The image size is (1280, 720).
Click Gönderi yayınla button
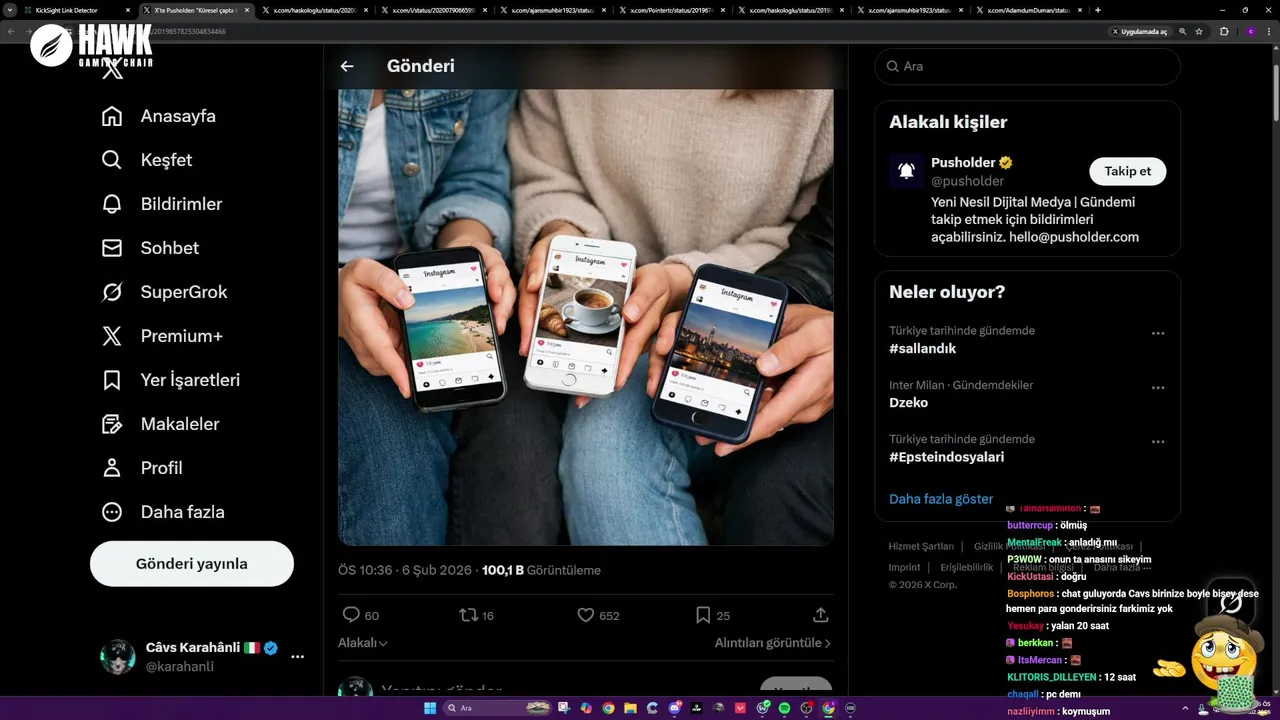pos(192,564)
